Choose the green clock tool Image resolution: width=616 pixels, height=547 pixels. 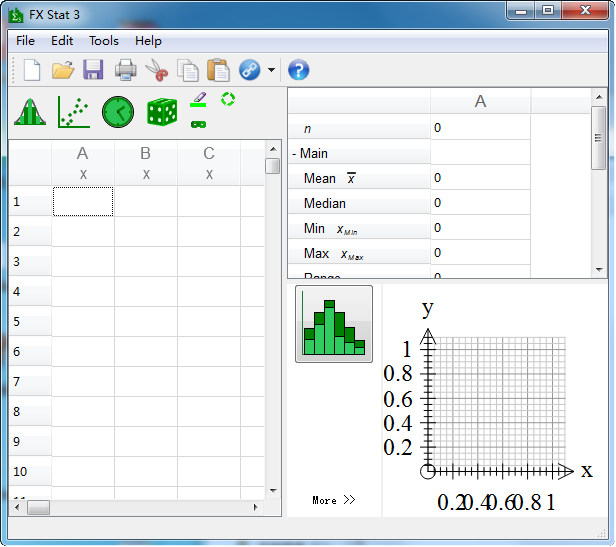click(117, 111)
